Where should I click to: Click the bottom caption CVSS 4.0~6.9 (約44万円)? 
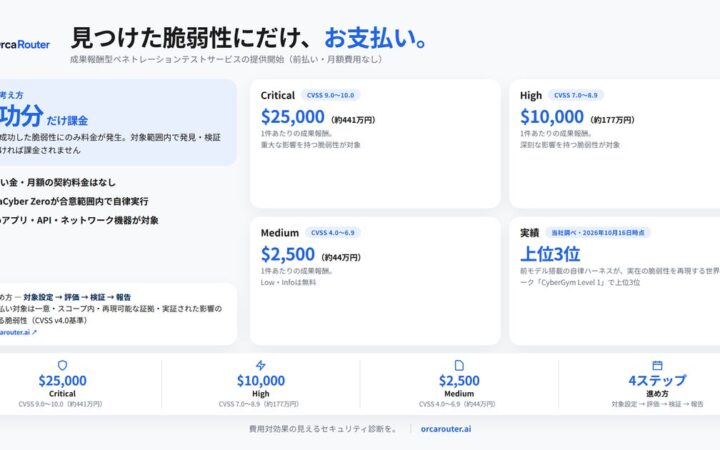pyautogui.click(x=457, y=404)
